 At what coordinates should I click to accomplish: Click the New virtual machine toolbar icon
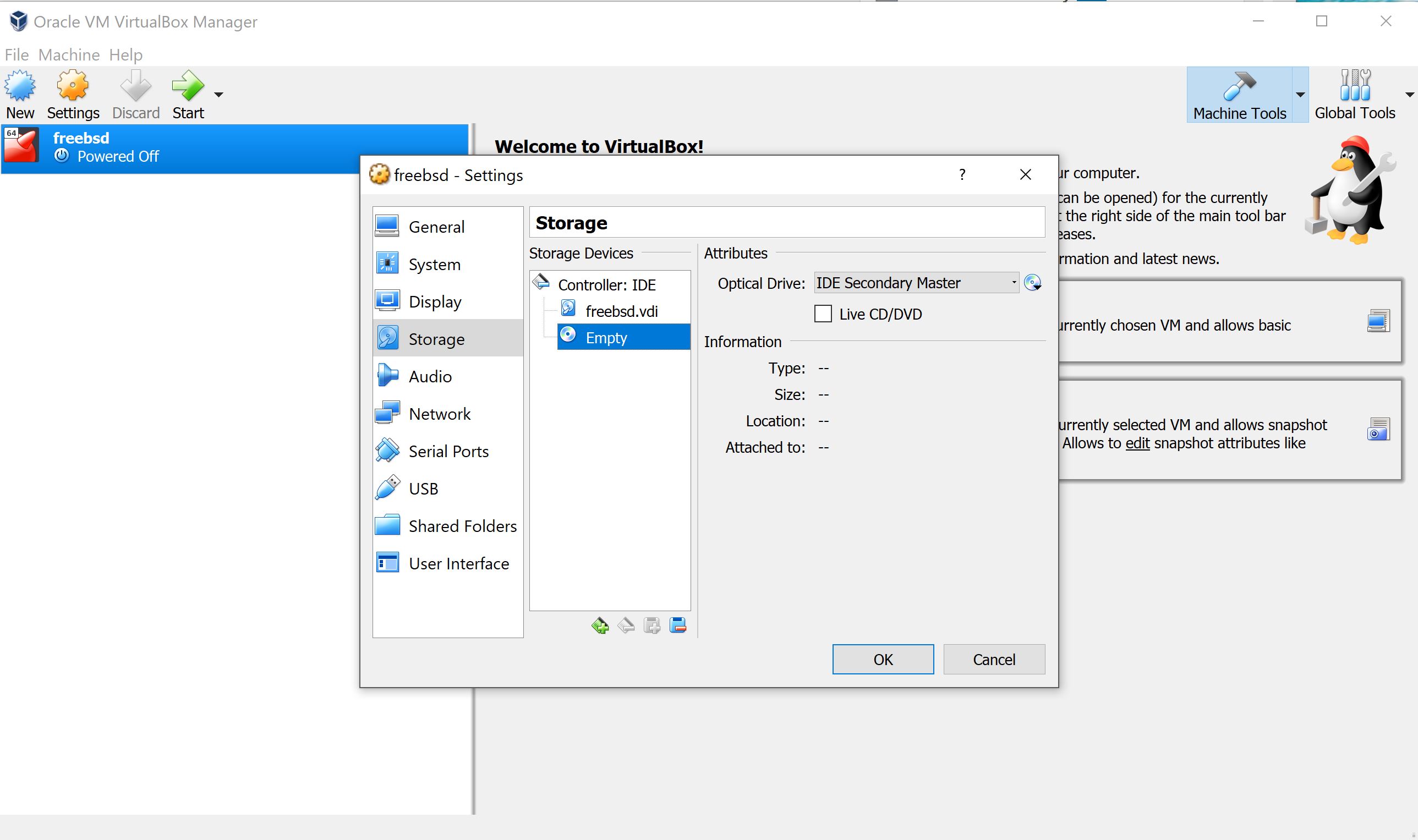[20, 86]
